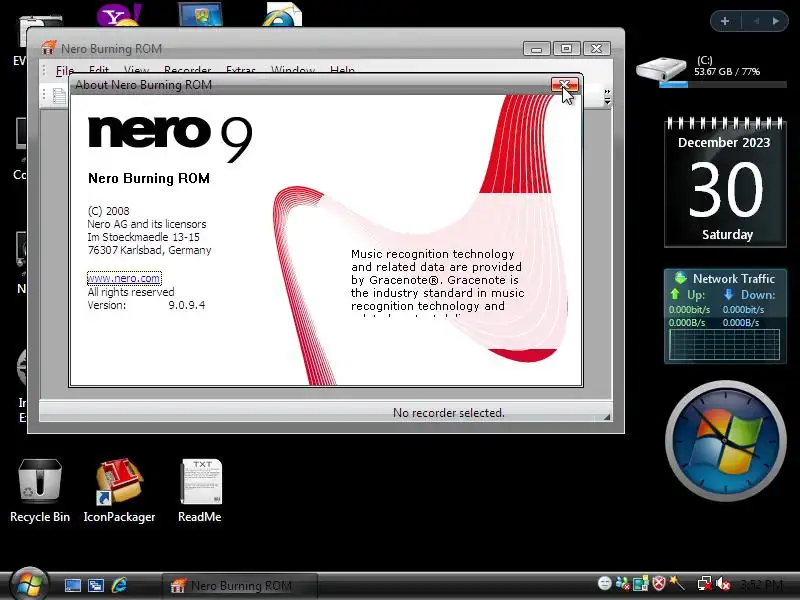Click the Nero Burning ROM title bar icon
Screen dimensions: 800x600
[x=48, y=48]
